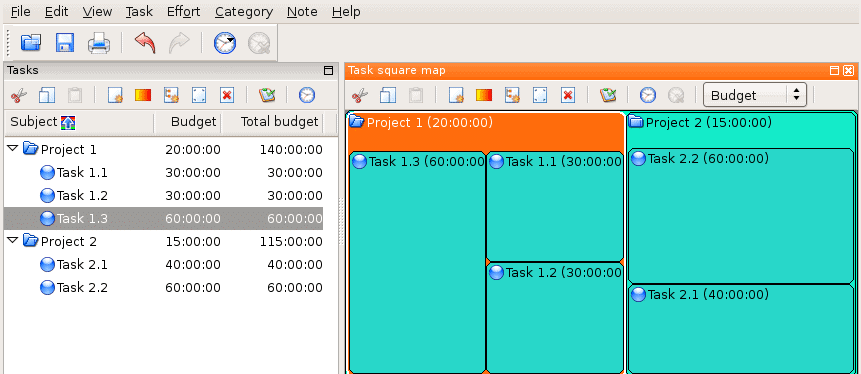Open the Task menu
The image size is (861, 374).
(139, 12)
